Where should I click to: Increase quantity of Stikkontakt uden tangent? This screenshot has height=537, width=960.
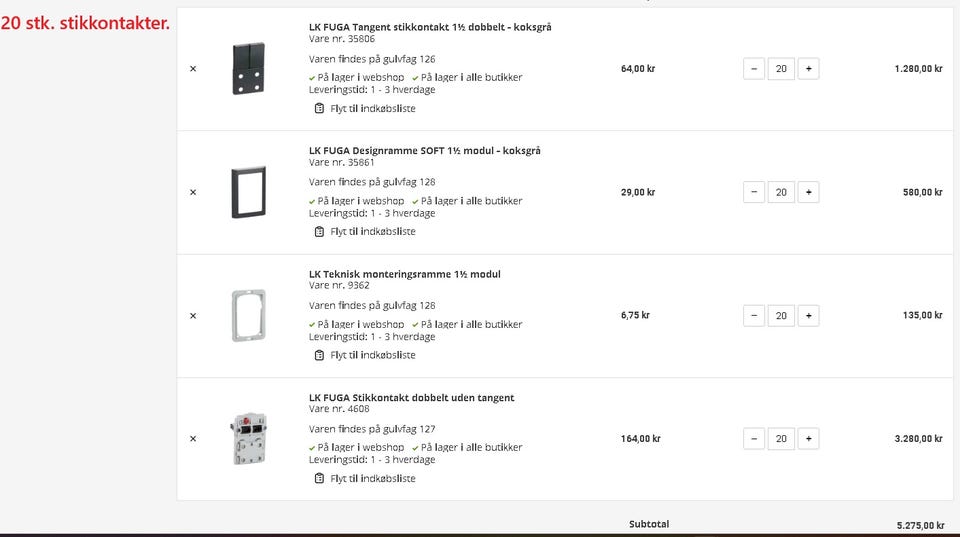tap(808, 439)
